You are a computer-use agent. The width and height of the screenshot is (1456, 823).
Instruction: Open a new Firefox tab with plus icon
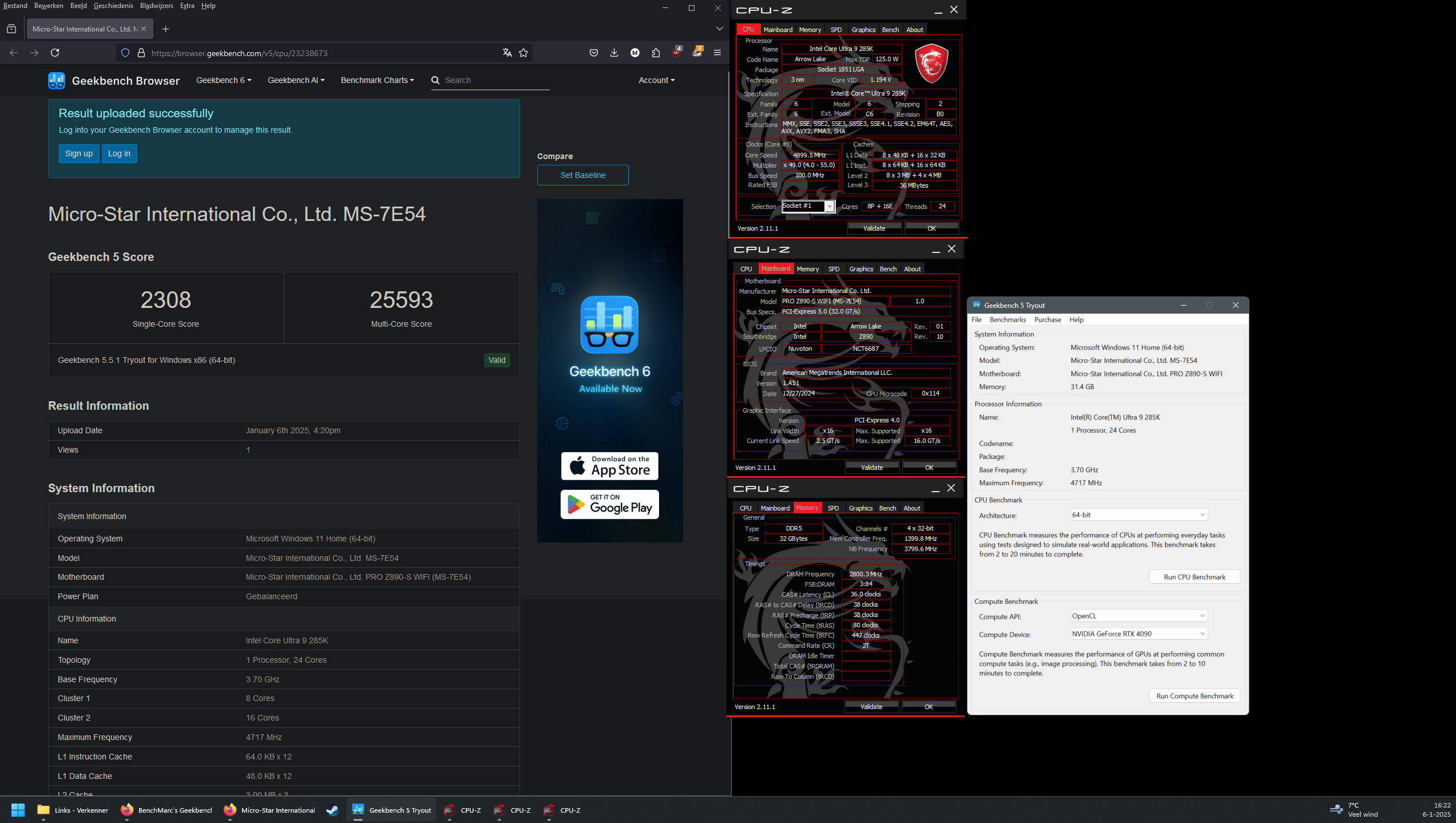pyautogui.click(x=165, y=29)
